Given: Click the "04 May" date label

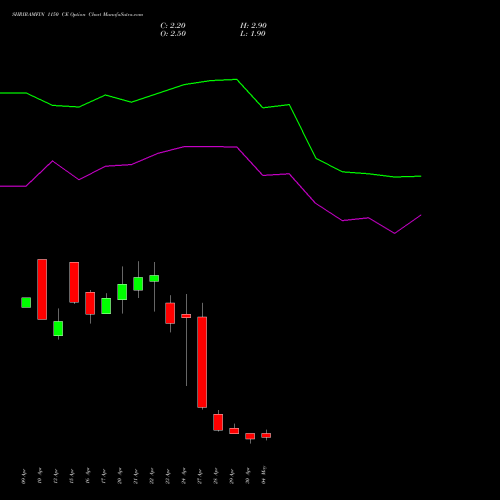Looking at the screenshot, I should click(264, 475).
